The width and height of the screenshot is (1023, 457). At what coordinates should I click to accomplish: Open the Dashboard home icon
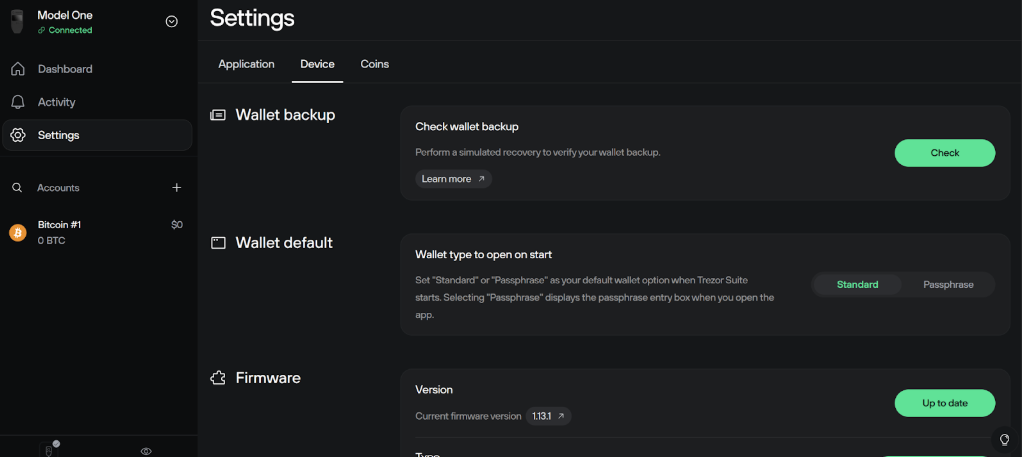(18, 69)
